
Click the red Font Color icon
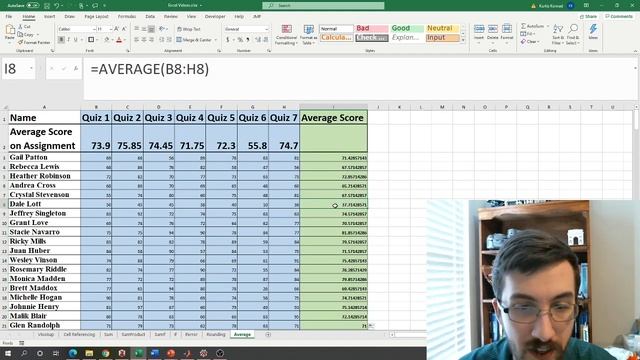(x=119, y=40)
